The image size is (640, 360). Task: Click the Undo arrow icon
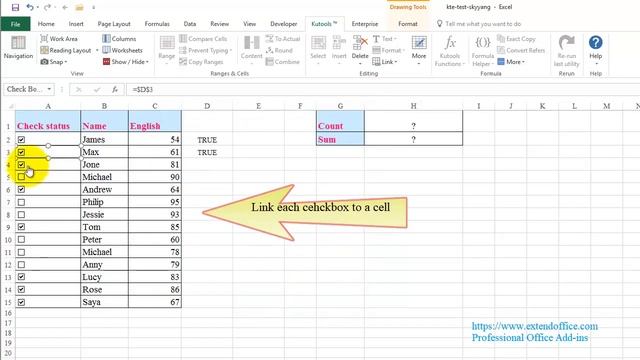30,7
